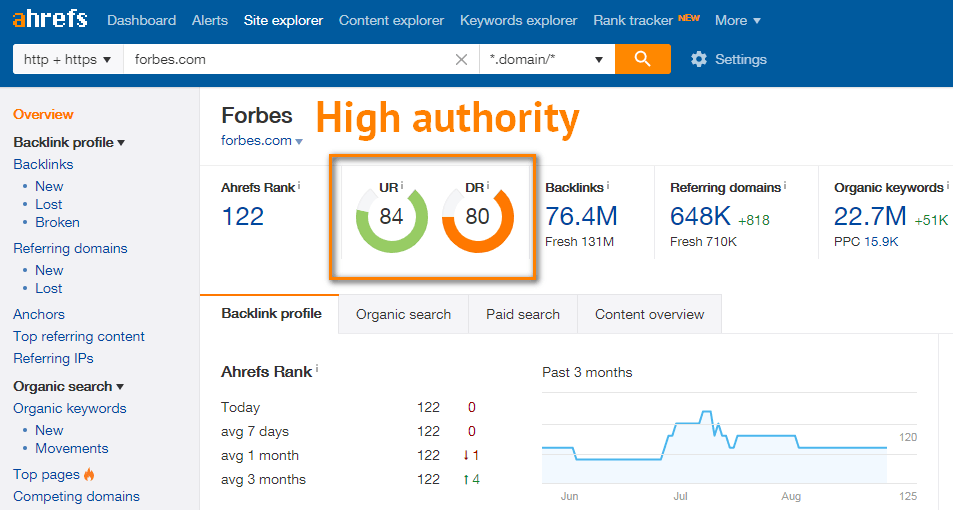Open Competing domains link
Image resolution: width=953 pixels, height=510 pixels.
click(77, 496)
